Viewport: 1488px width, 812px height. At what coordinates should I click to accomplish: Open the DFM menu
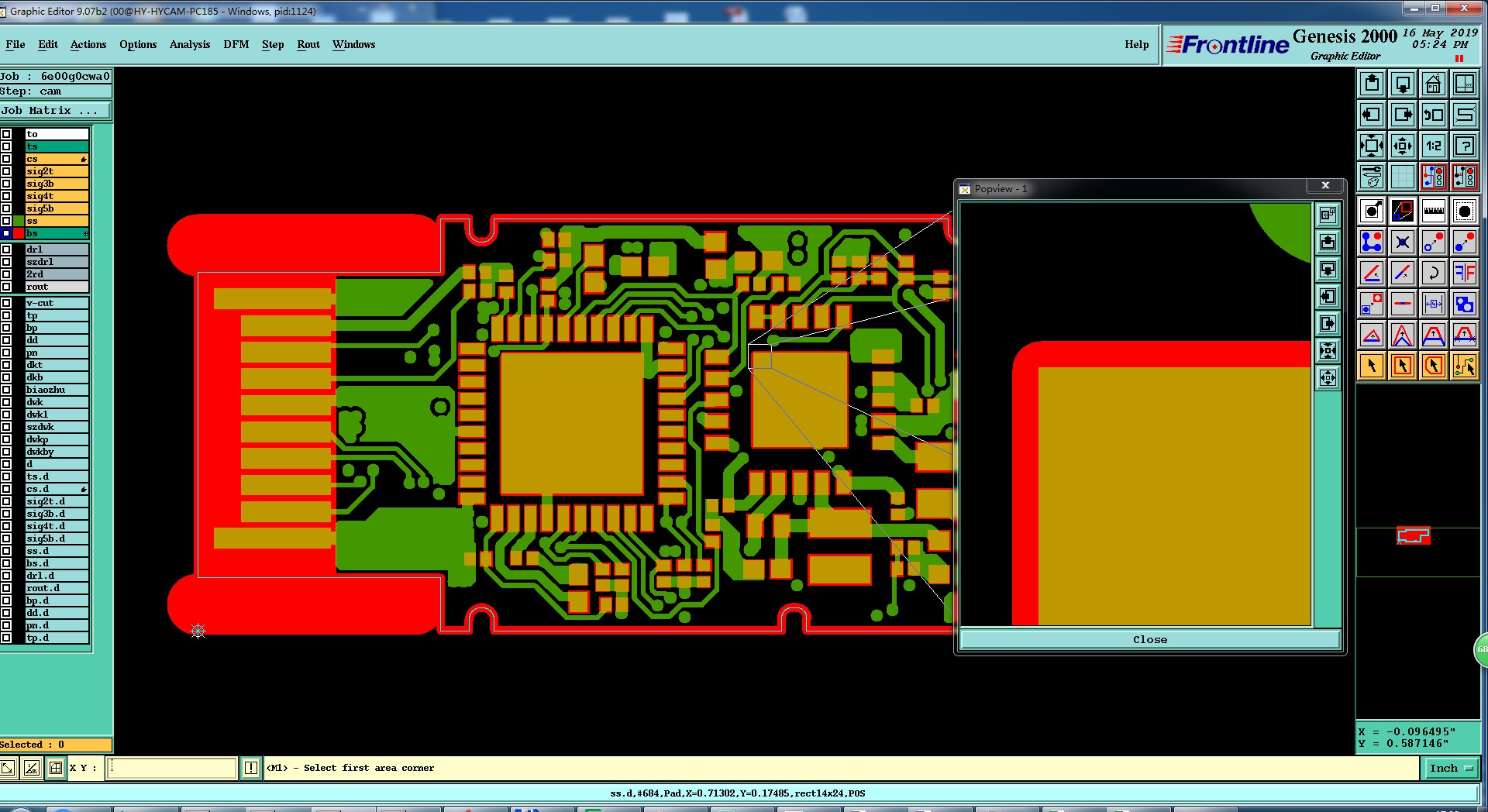coord(236,44)
